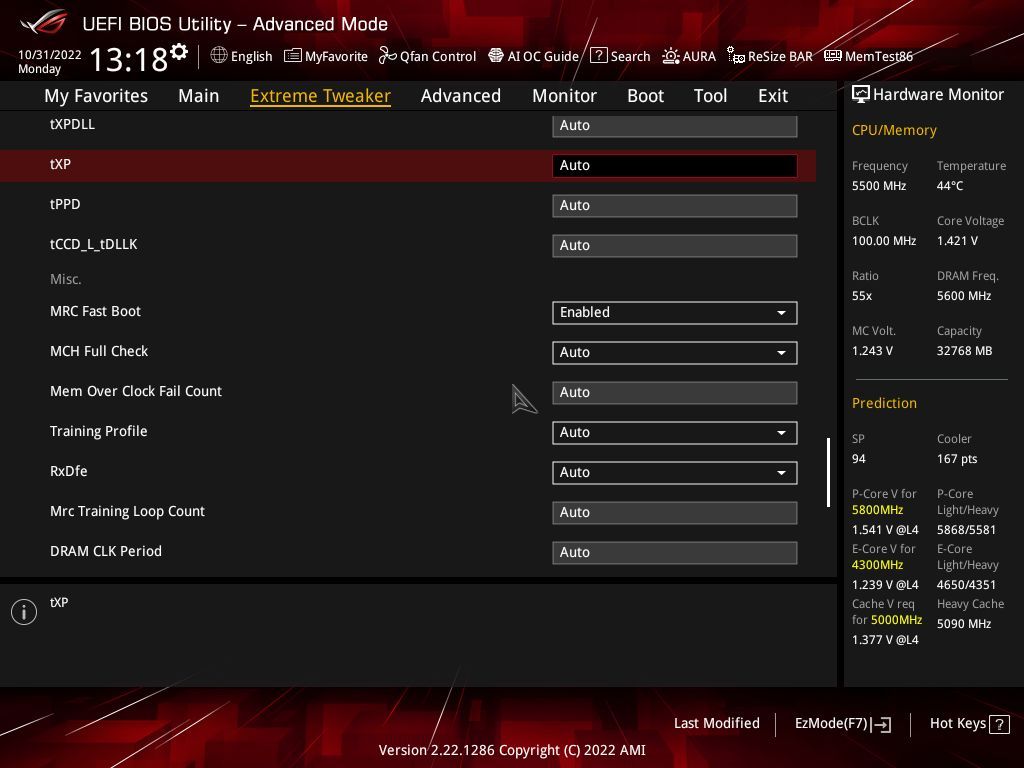1024x768 pixels.
Task: Click the 4300MHz E-Core prediction value
Action: click(877, 565)
